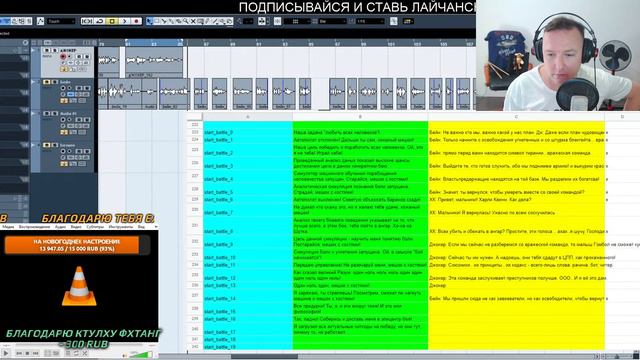Solo the Audio 01 track
This screenshot has height=360, width=640.
(x=54, y=113)
